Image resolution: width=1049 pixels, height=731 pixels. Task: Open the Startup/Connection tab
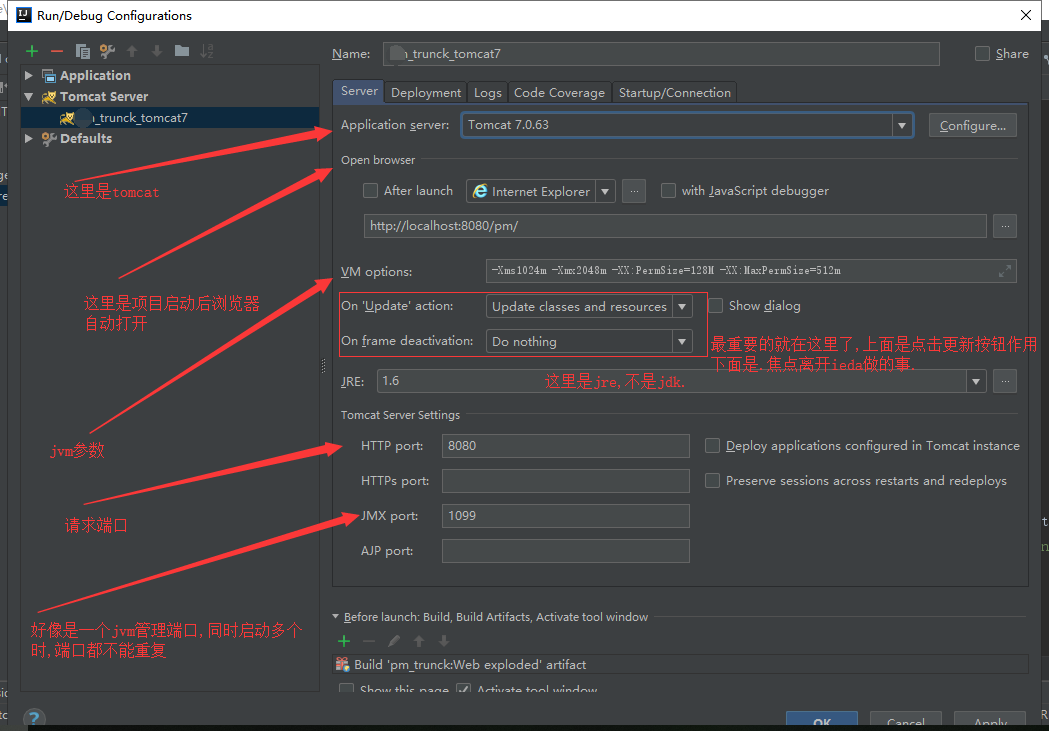(674, 92)
